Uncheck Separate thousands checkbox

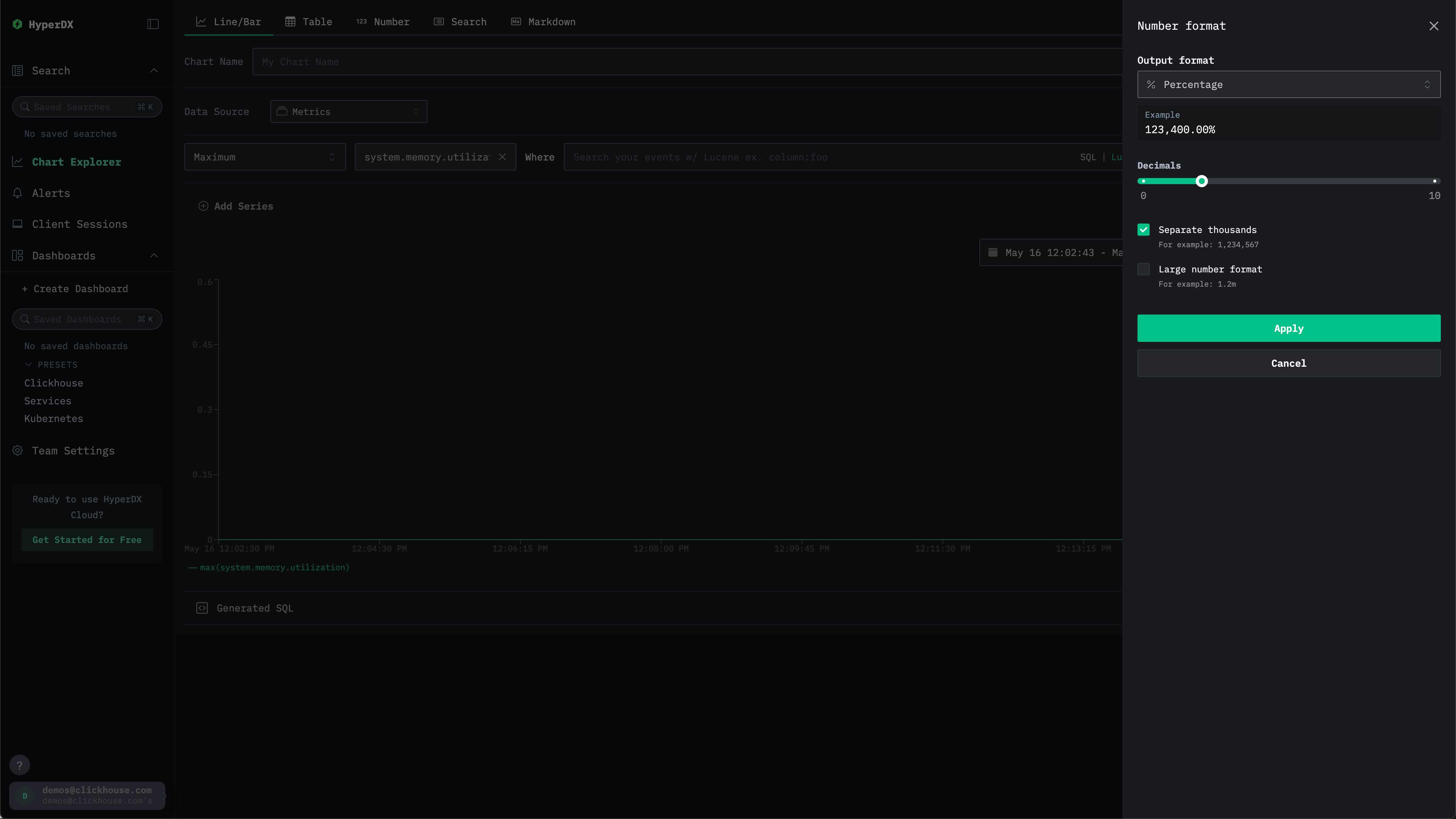[1144, 230]
